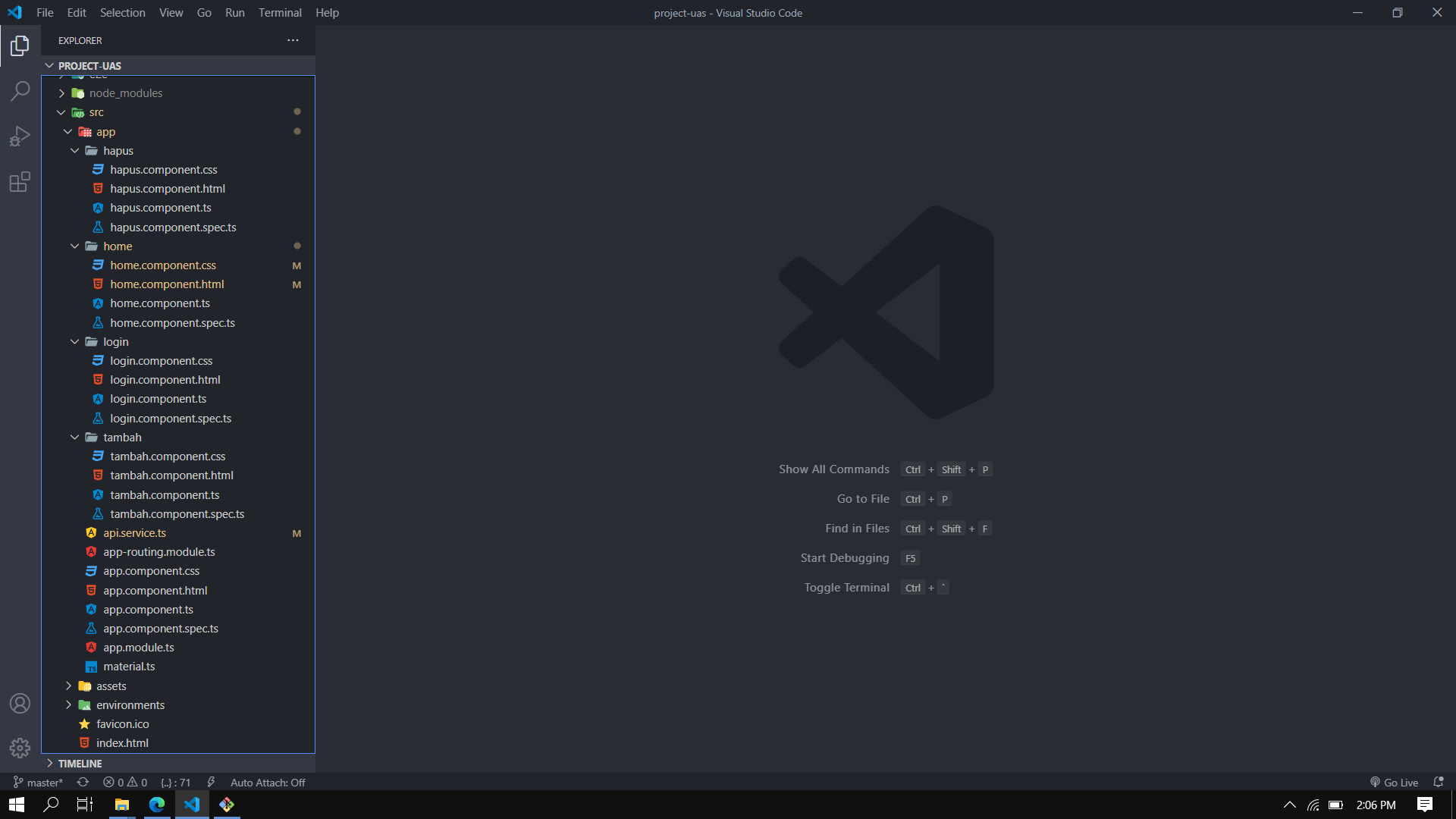Open the Manage gear settings icon
Screen dimensions: 1456x819
20,748
